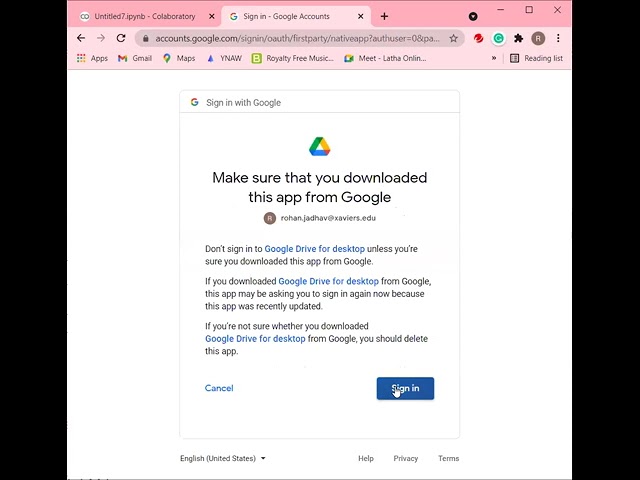Screen dimensions: 640x480
Task: Click the browser back arrow
Action: click(x=81, y=38)
